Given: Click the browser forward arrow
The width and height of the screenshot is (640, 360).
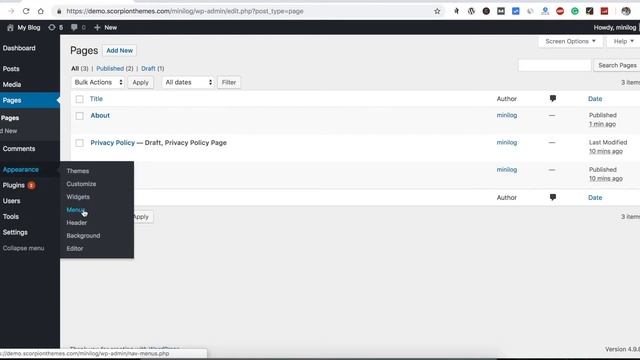Looking at the screenshot, I should (11, 11).
